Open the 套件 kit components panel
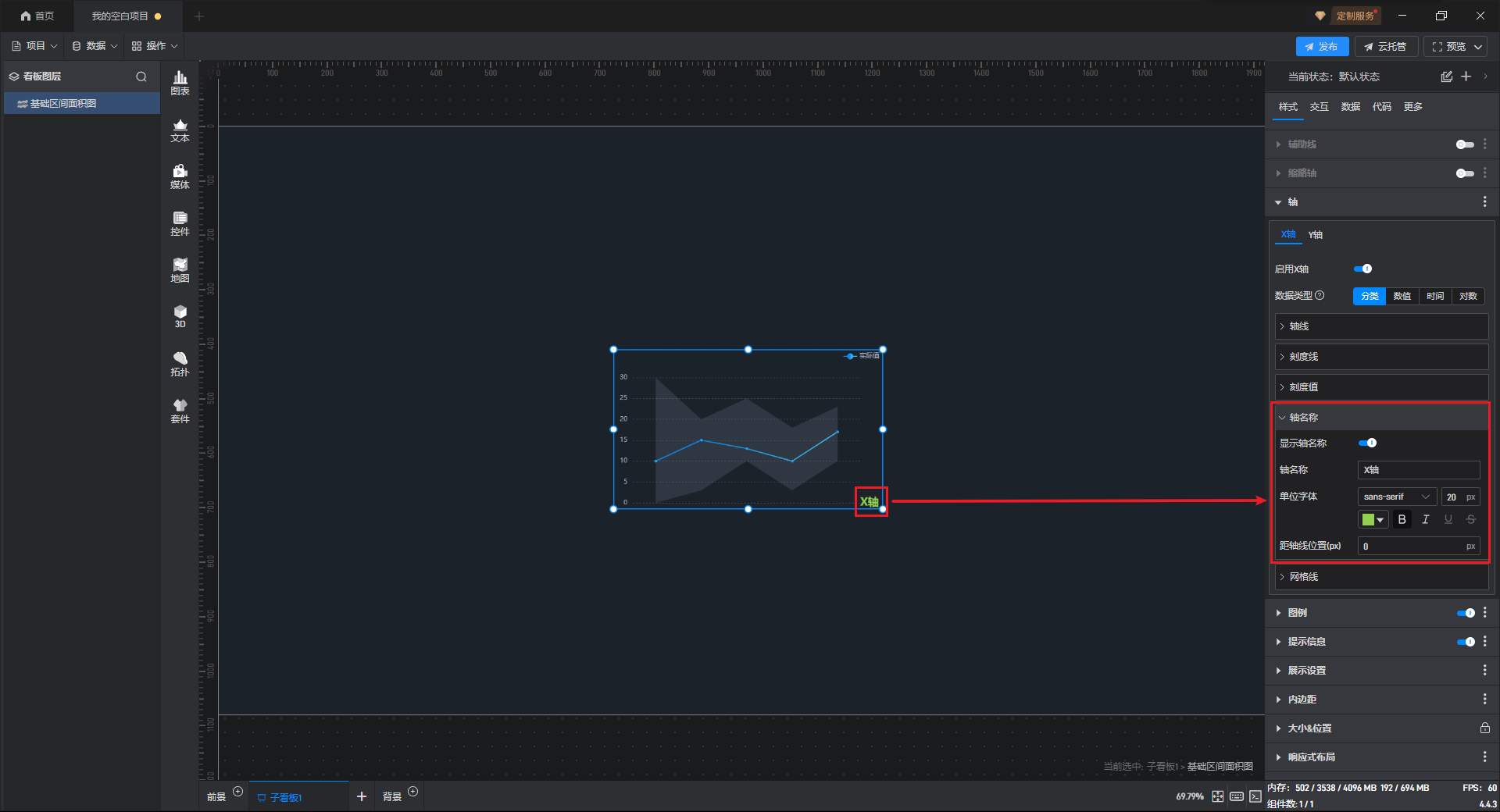Viewport: 1500px width, 812px height. pos(180,411)
